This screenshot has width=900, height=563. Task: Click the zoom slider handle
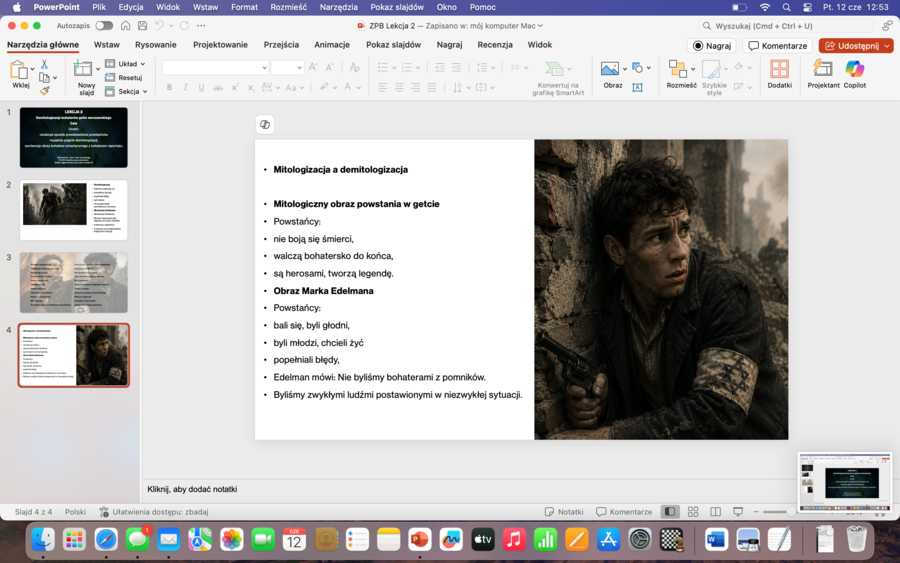pyautogui.click(x=792, y=511)
